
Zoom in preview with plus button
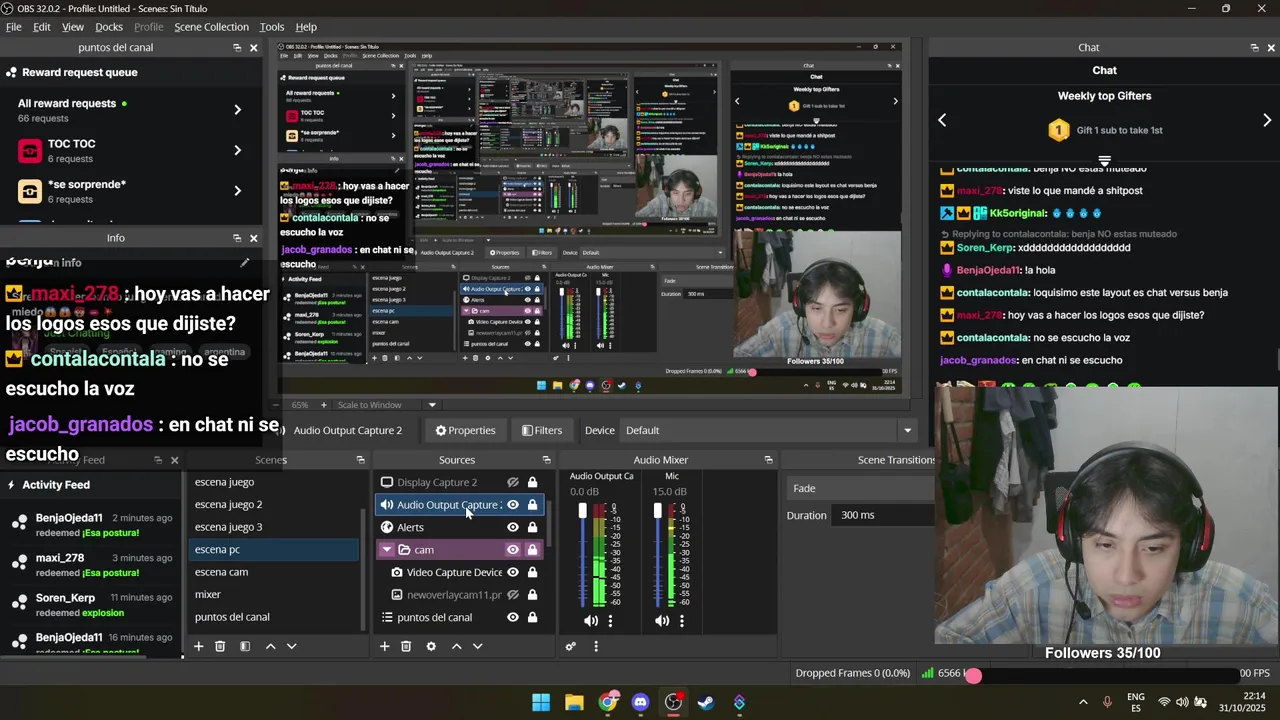point(323,405)
